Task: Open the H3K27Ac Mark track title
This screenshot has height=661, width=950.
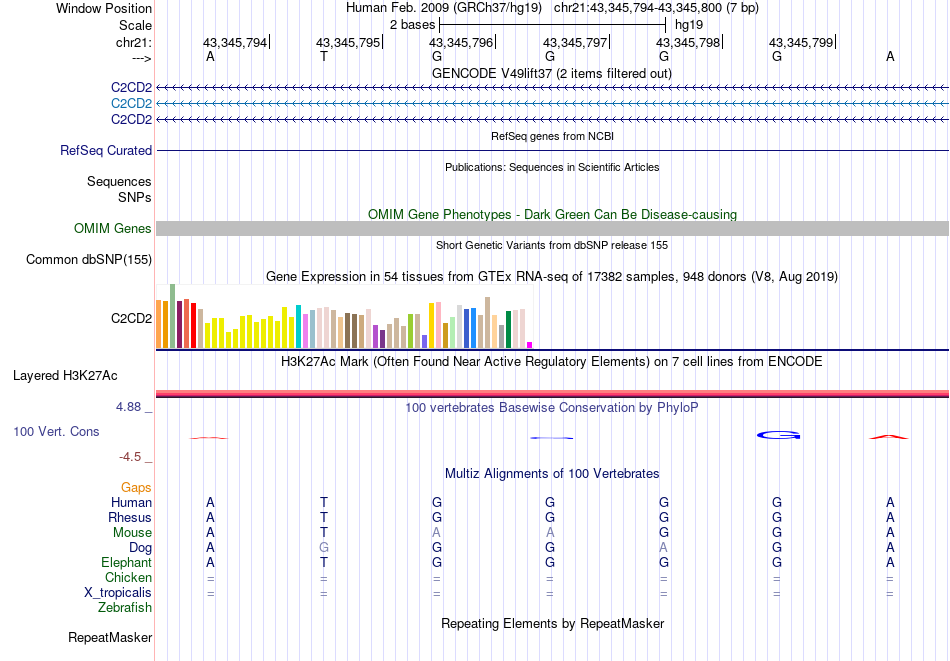Action: click(552, 362)
